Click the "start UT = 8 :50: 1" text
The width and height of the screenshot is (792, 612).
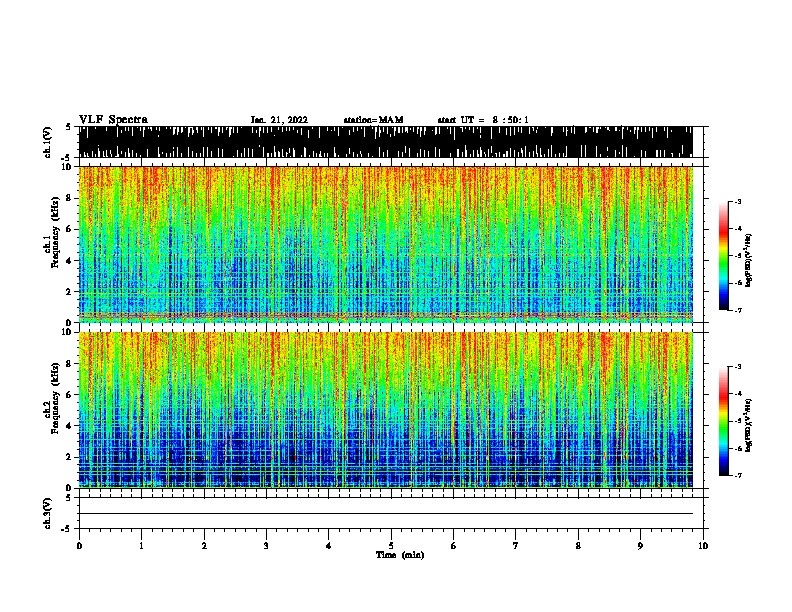tap(483, 120)
